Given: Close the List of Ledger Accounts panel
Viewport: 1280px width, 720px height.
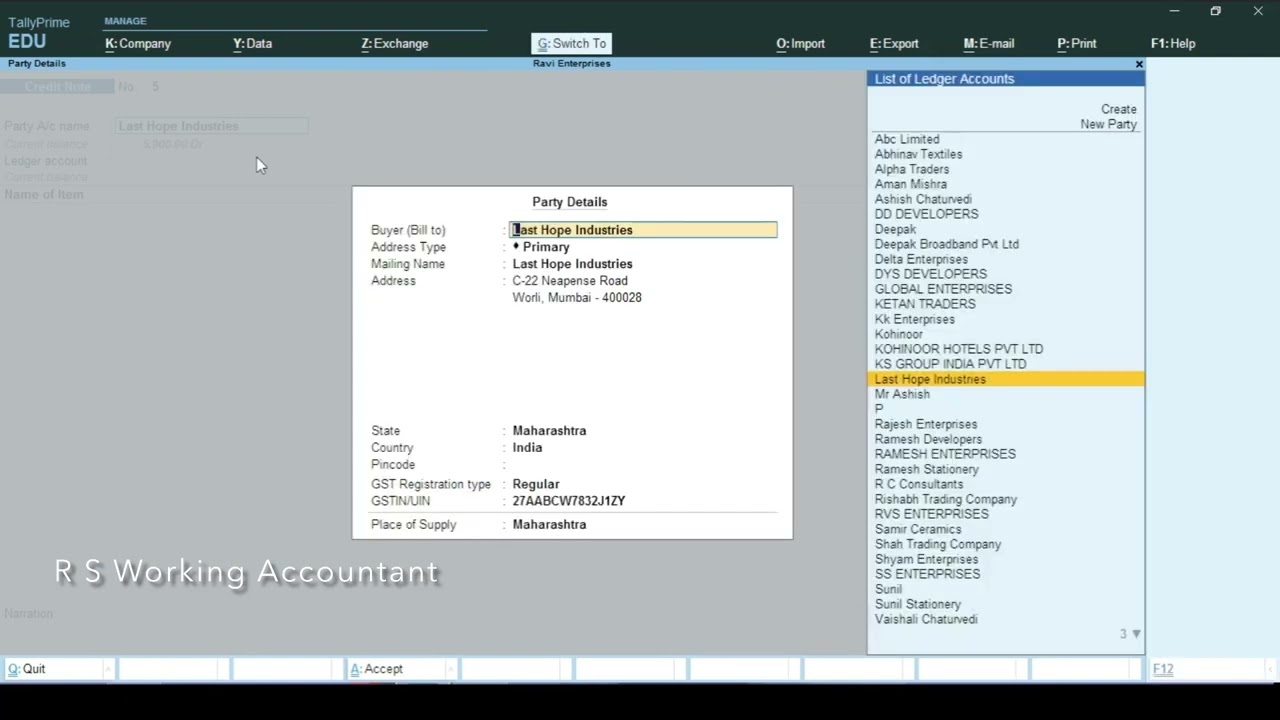Looking at the screenshot, I should point(1139,64).
